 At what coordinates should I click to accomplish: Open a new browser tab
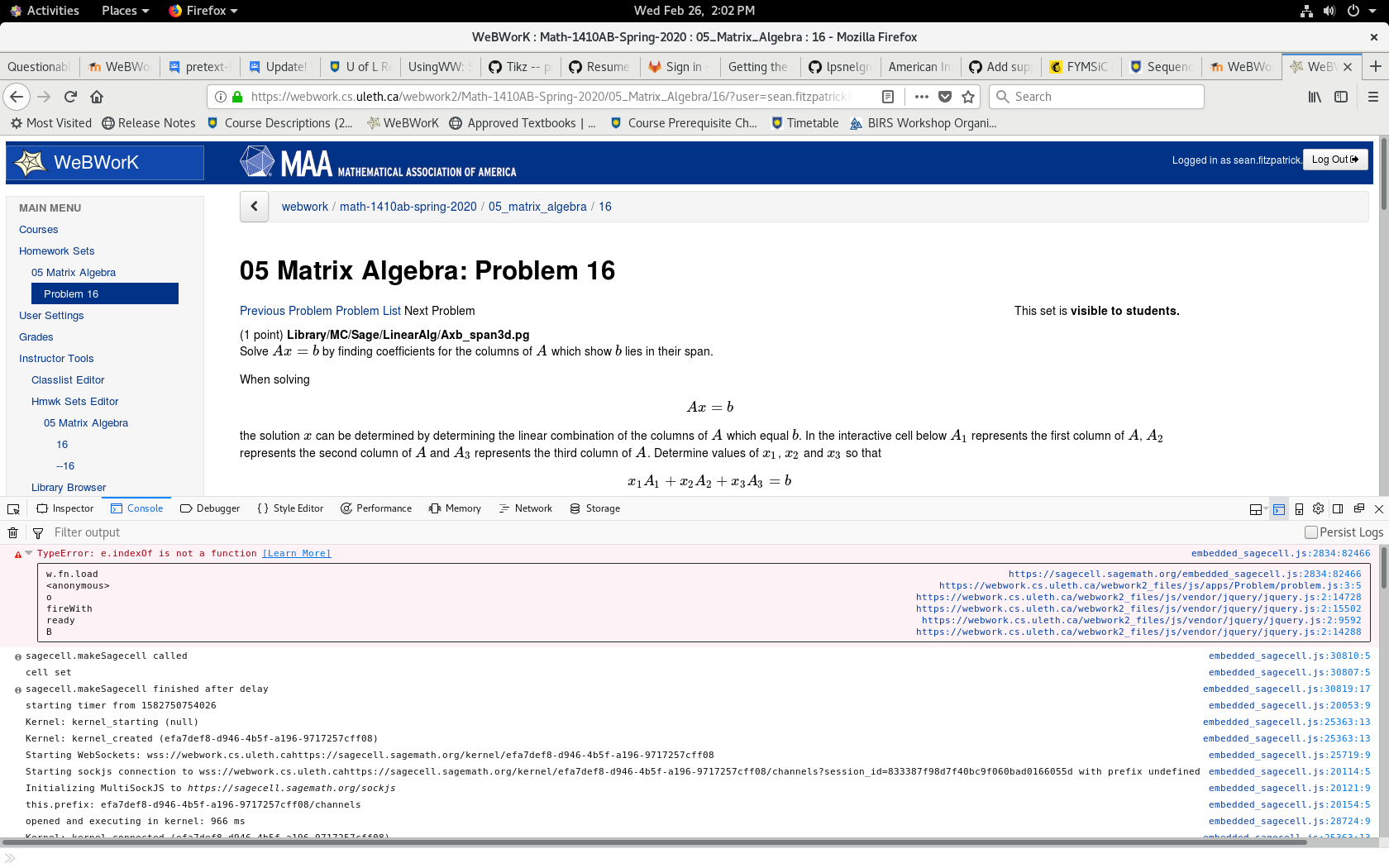pos(1376,66)
